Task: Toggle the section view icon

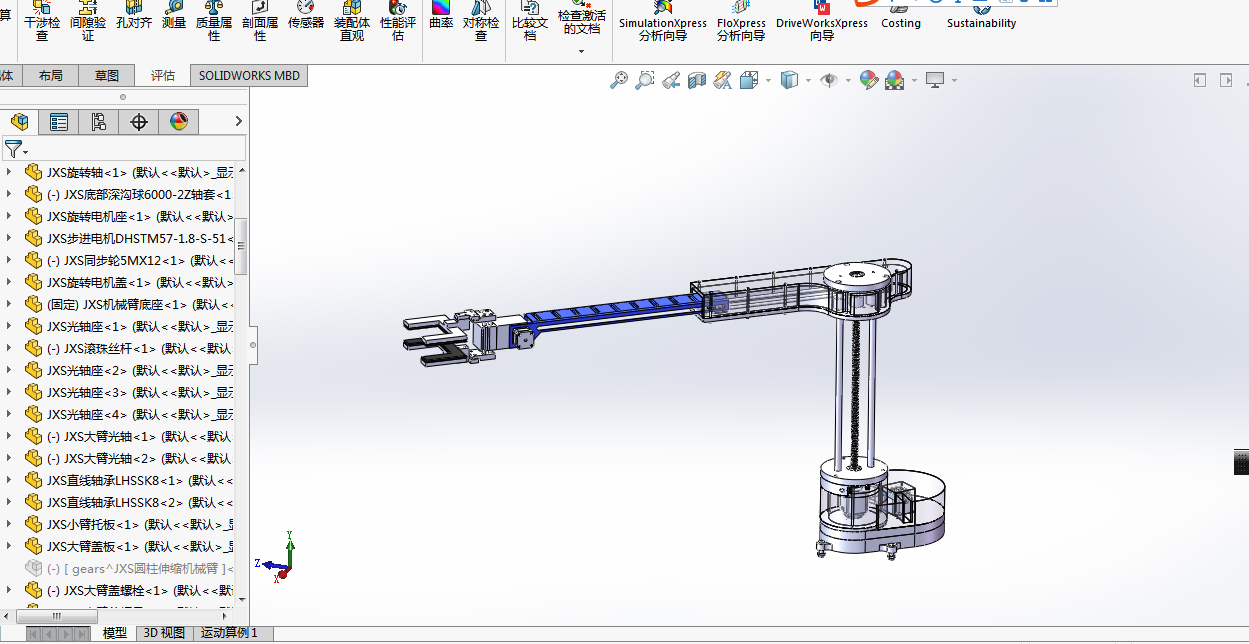Action: (x=697, y=80)
